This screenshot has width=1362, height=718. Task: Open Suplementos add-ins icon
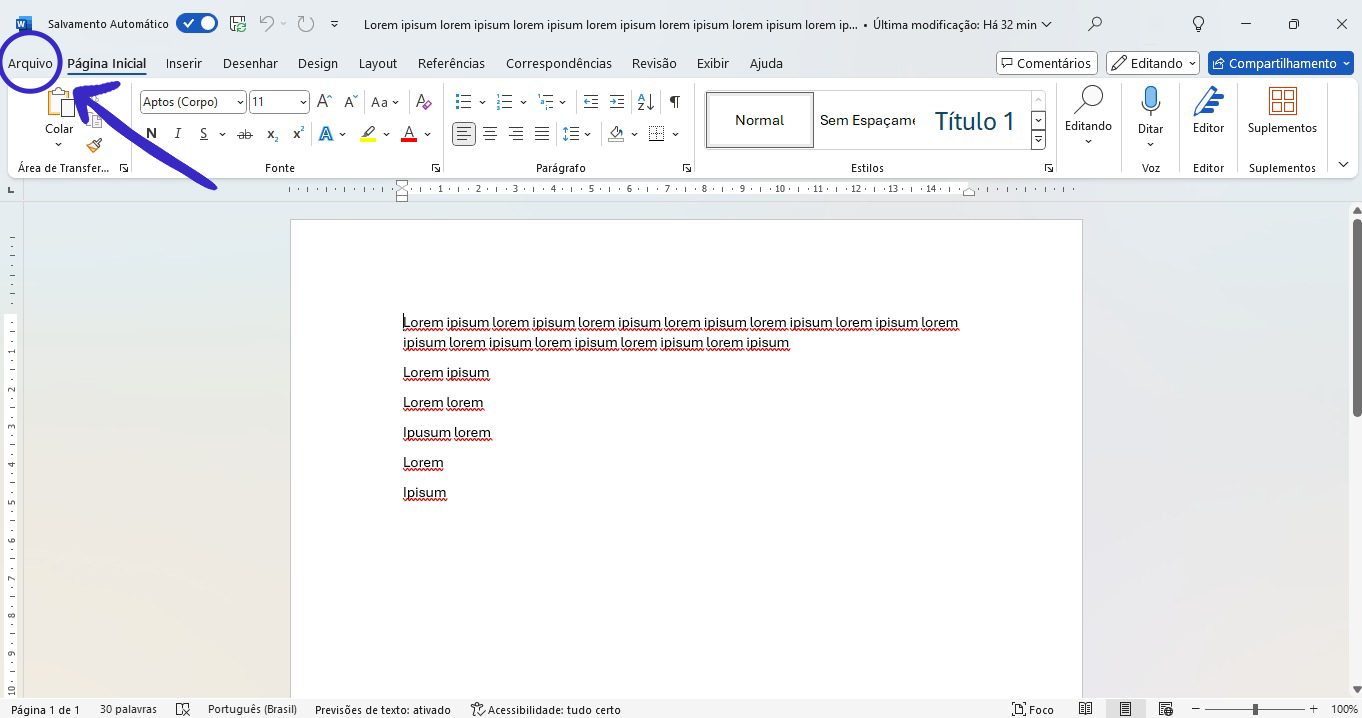(1282, 110)
